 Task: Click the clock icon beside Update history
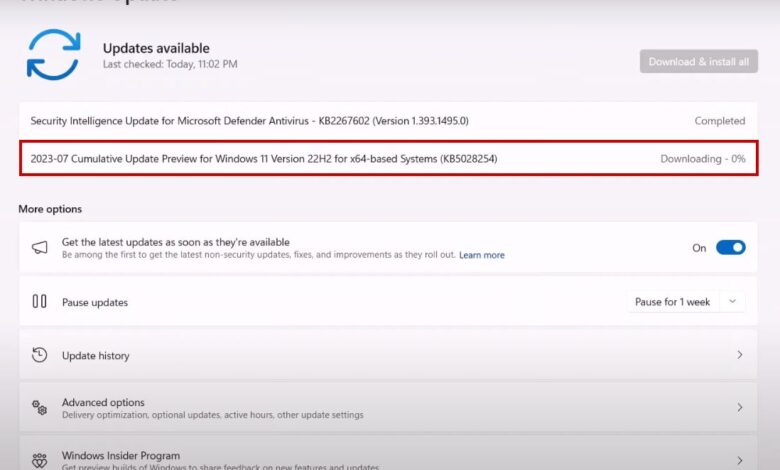39,355
